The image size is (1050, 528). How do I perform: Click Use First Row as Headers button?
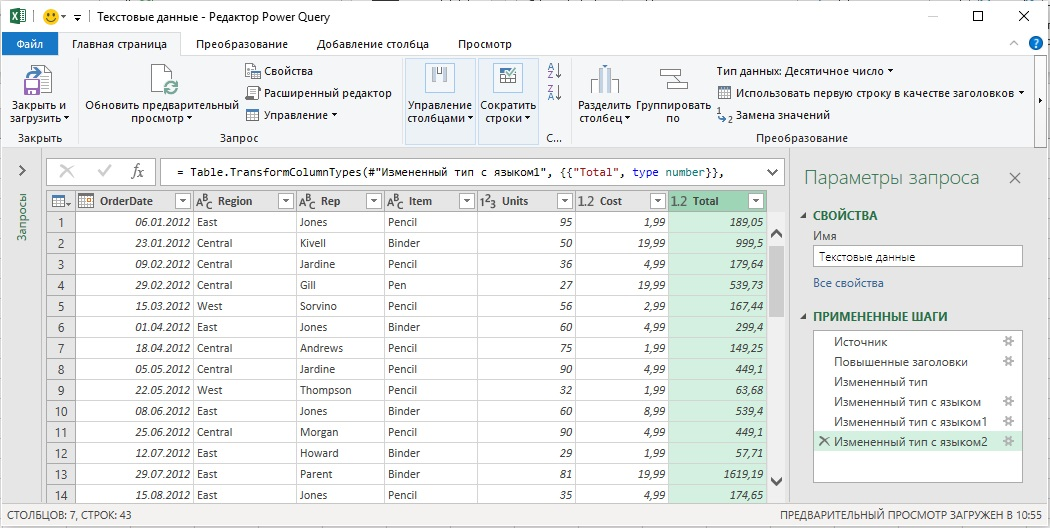click(x=870, y=93)
